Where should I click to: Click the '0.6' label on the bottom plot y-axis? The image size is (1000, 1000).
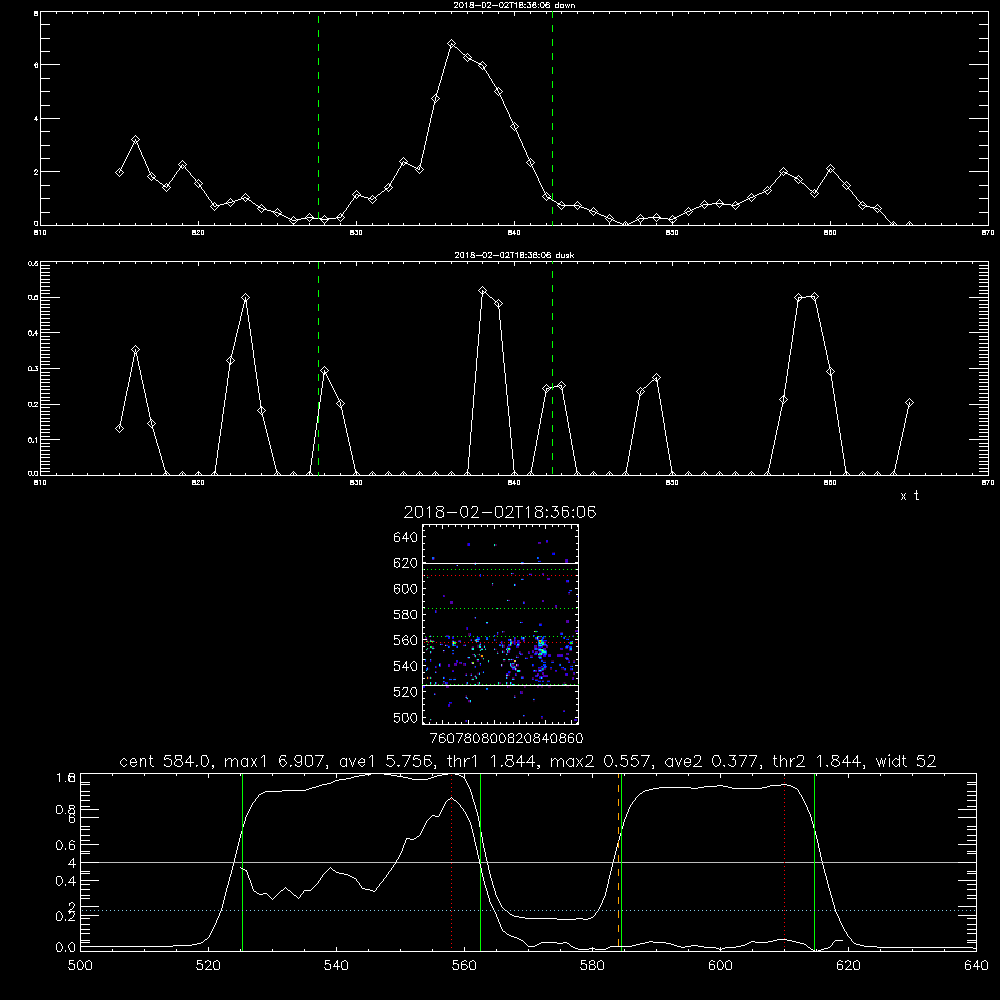pos(66,845)
